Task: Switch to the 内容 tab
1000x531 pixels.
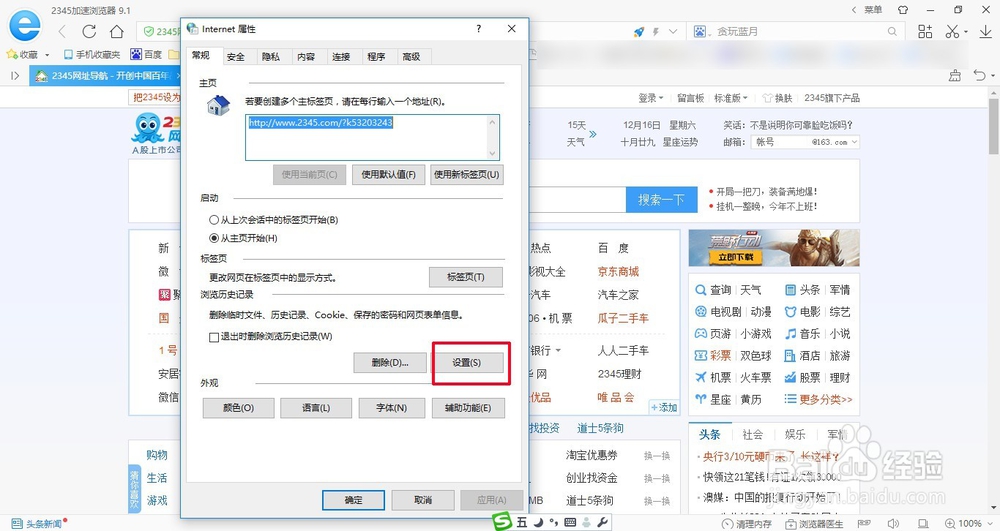Action: tap(306, 57)
